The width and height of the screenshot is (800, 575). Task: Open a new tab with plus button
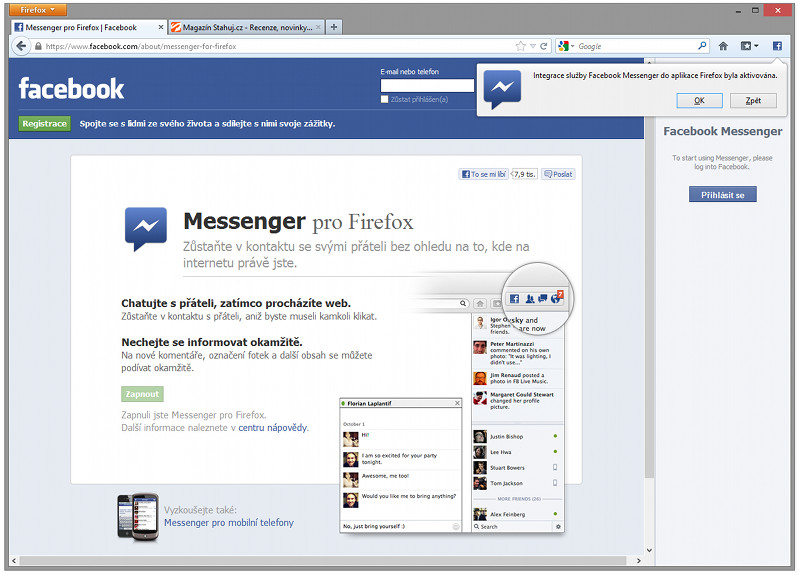tap(334, 27)
